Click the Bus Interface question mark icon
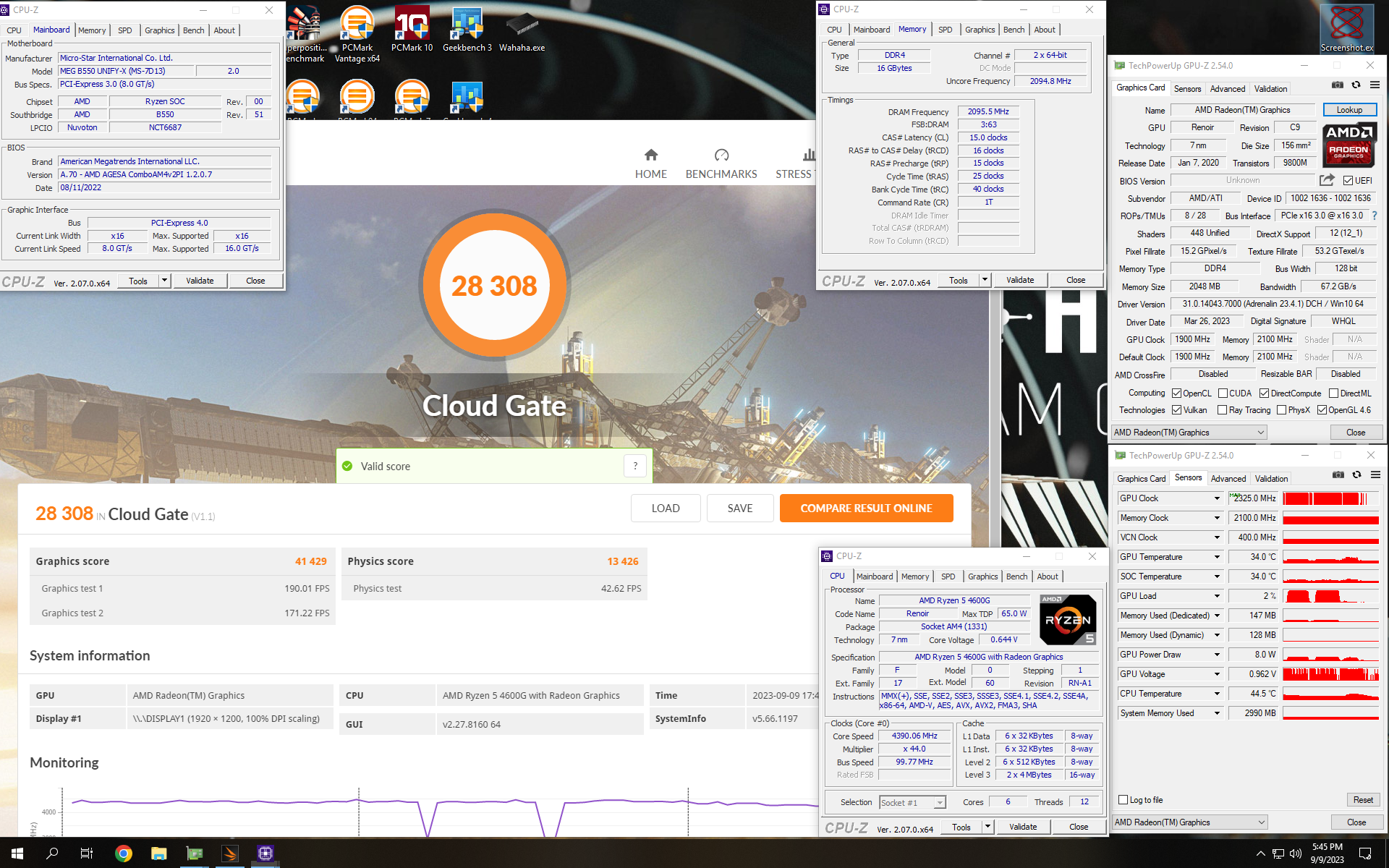1389x868 pixels. (x=1375, y=216)
